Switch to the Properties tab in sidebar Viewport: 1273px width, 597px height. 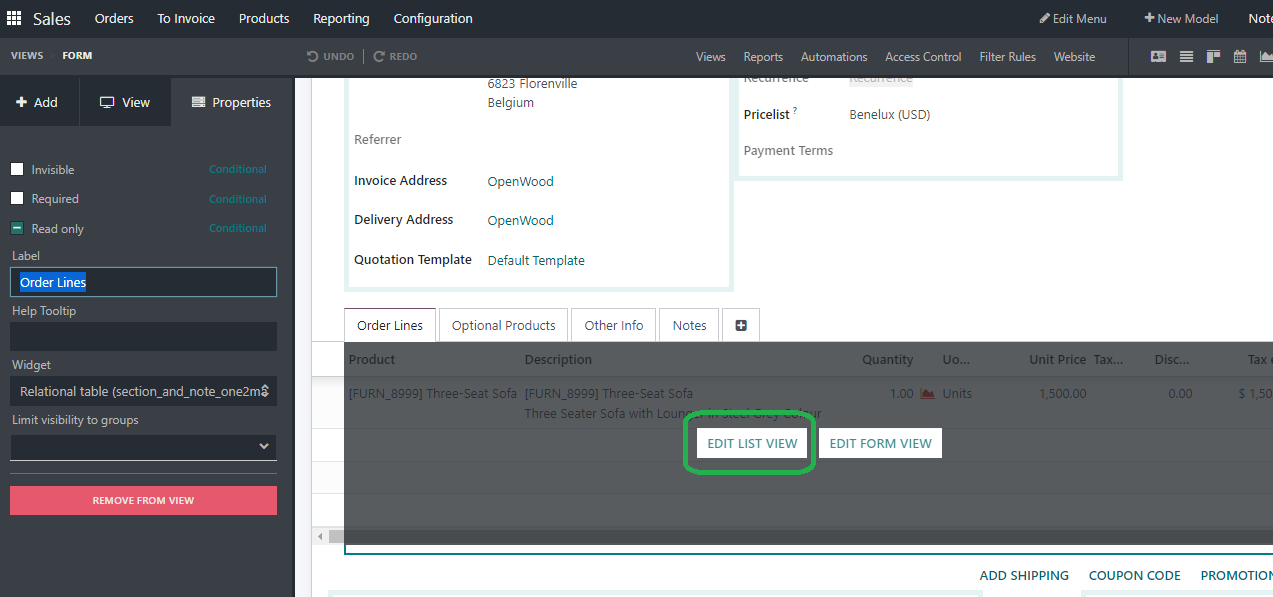tap(232, 102)
